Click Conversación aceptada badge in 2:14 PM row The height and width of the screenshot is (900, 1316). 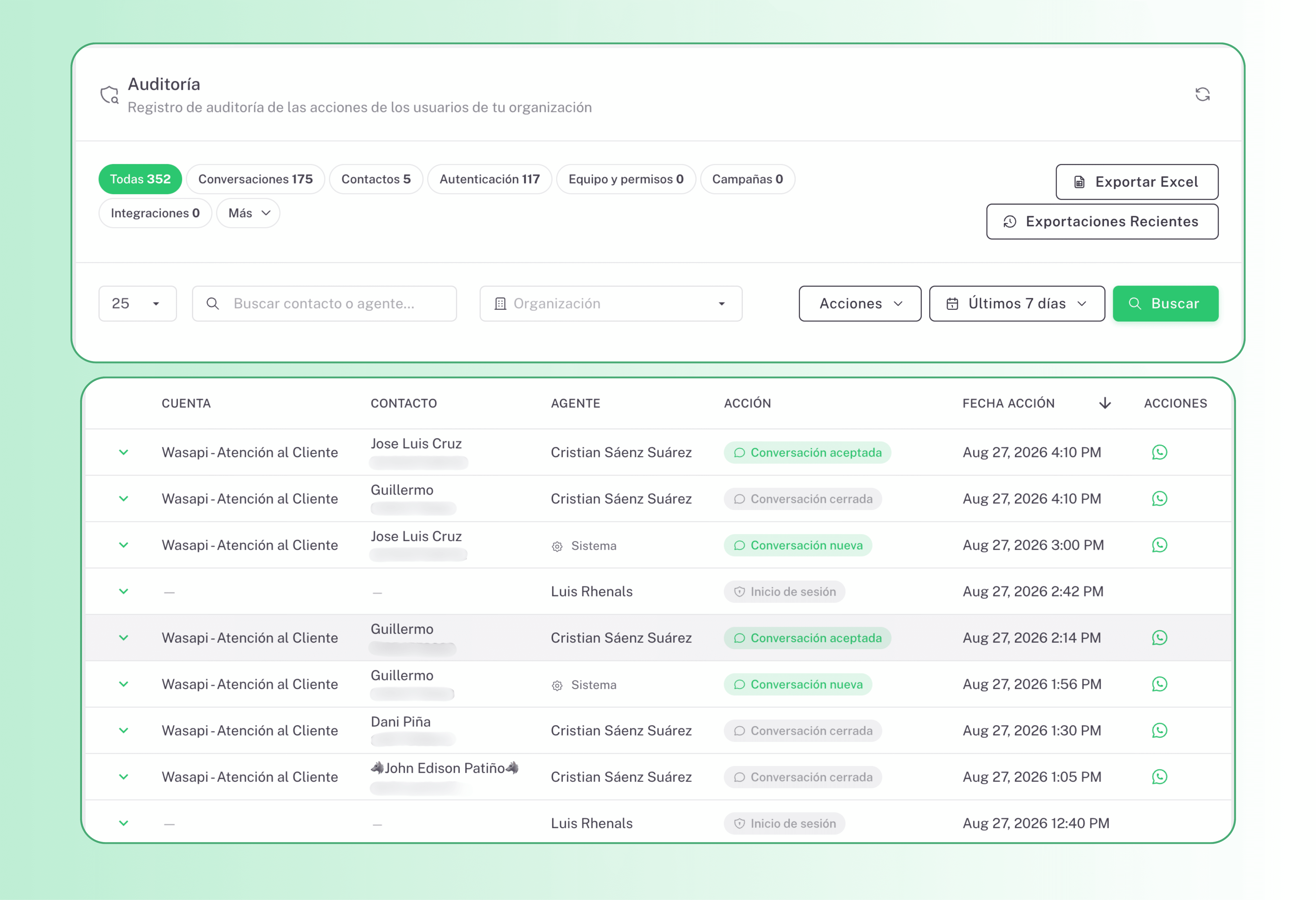(808, 638)
